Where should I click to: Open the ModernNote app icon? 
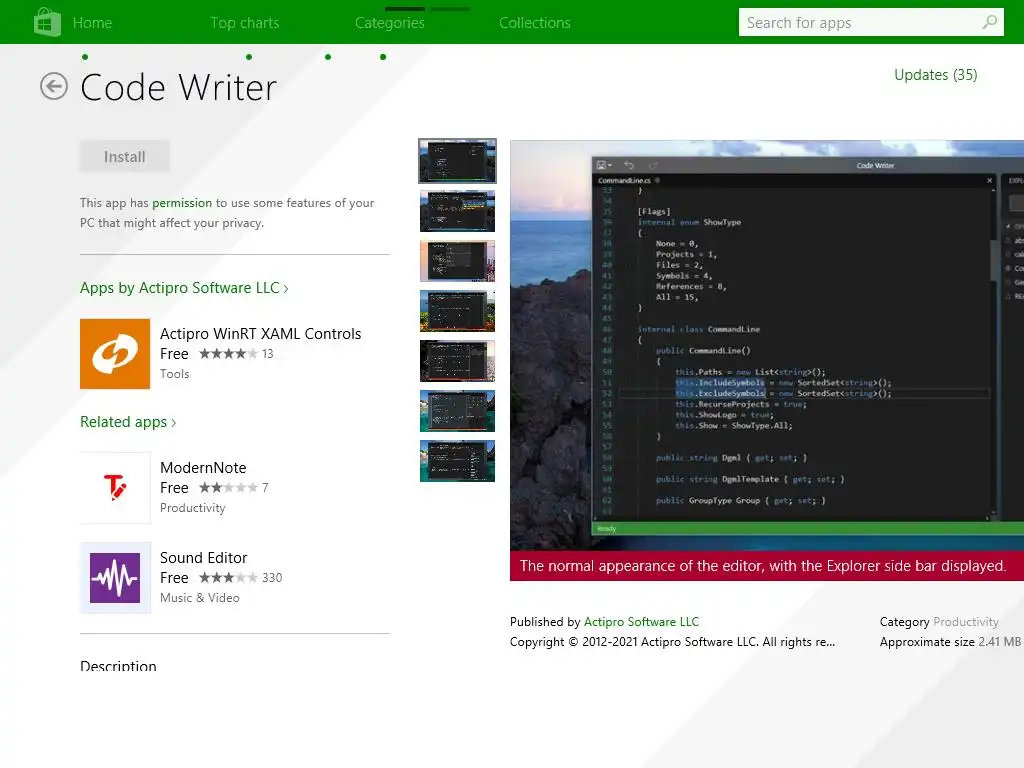(115, 488)
